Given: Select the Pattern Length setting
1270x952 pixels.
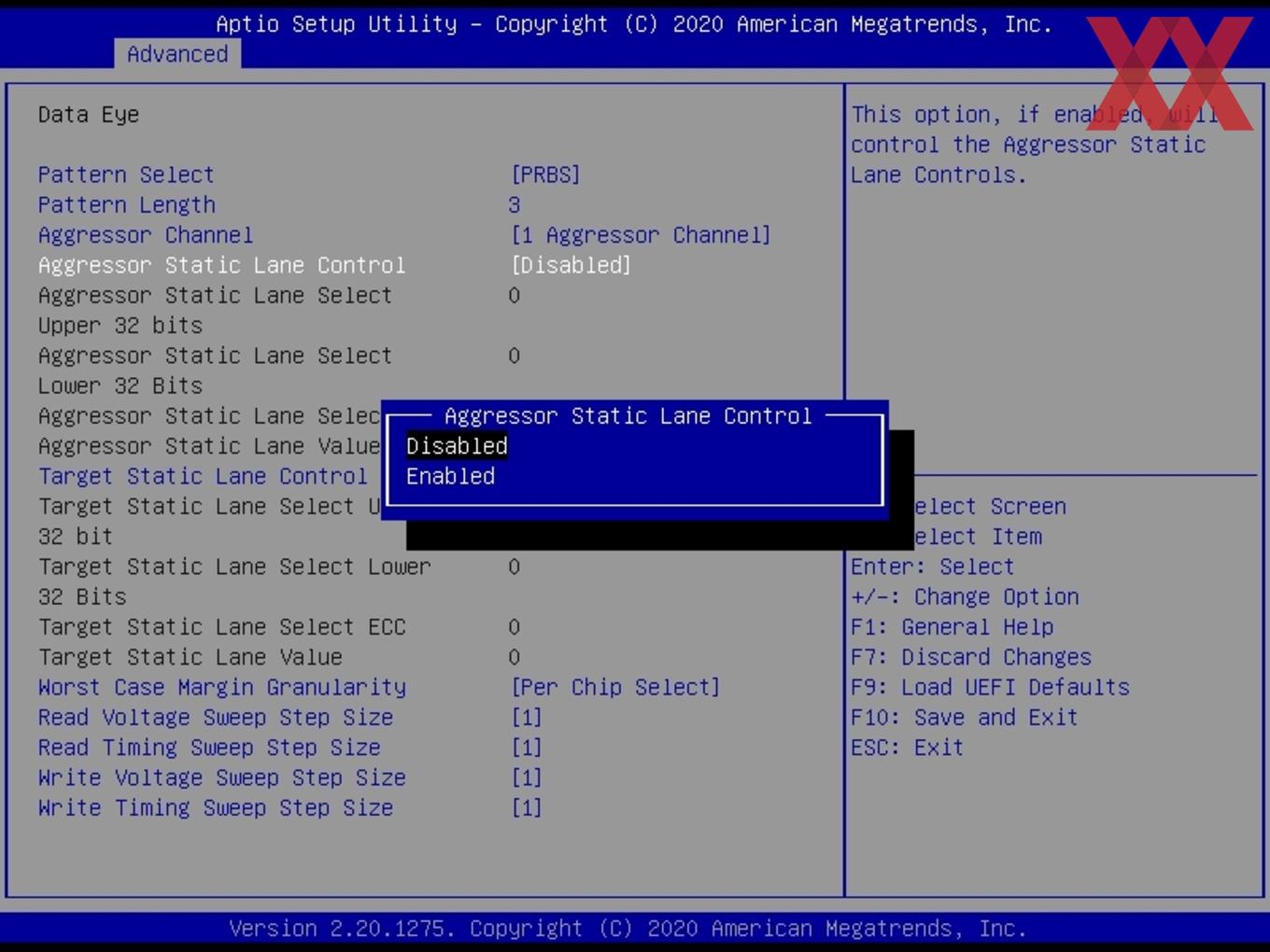Looking at the screenshot, I should [x=127, y=204].
